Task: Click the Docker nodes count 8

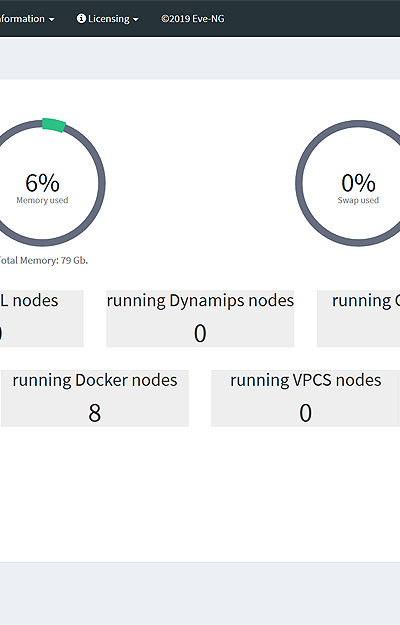Action: 94,413
